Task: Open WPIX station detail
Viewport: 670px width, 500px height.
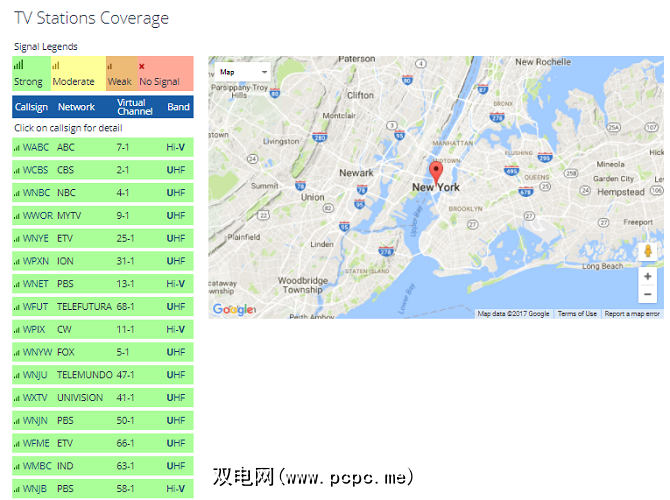Action: [34, 329]
